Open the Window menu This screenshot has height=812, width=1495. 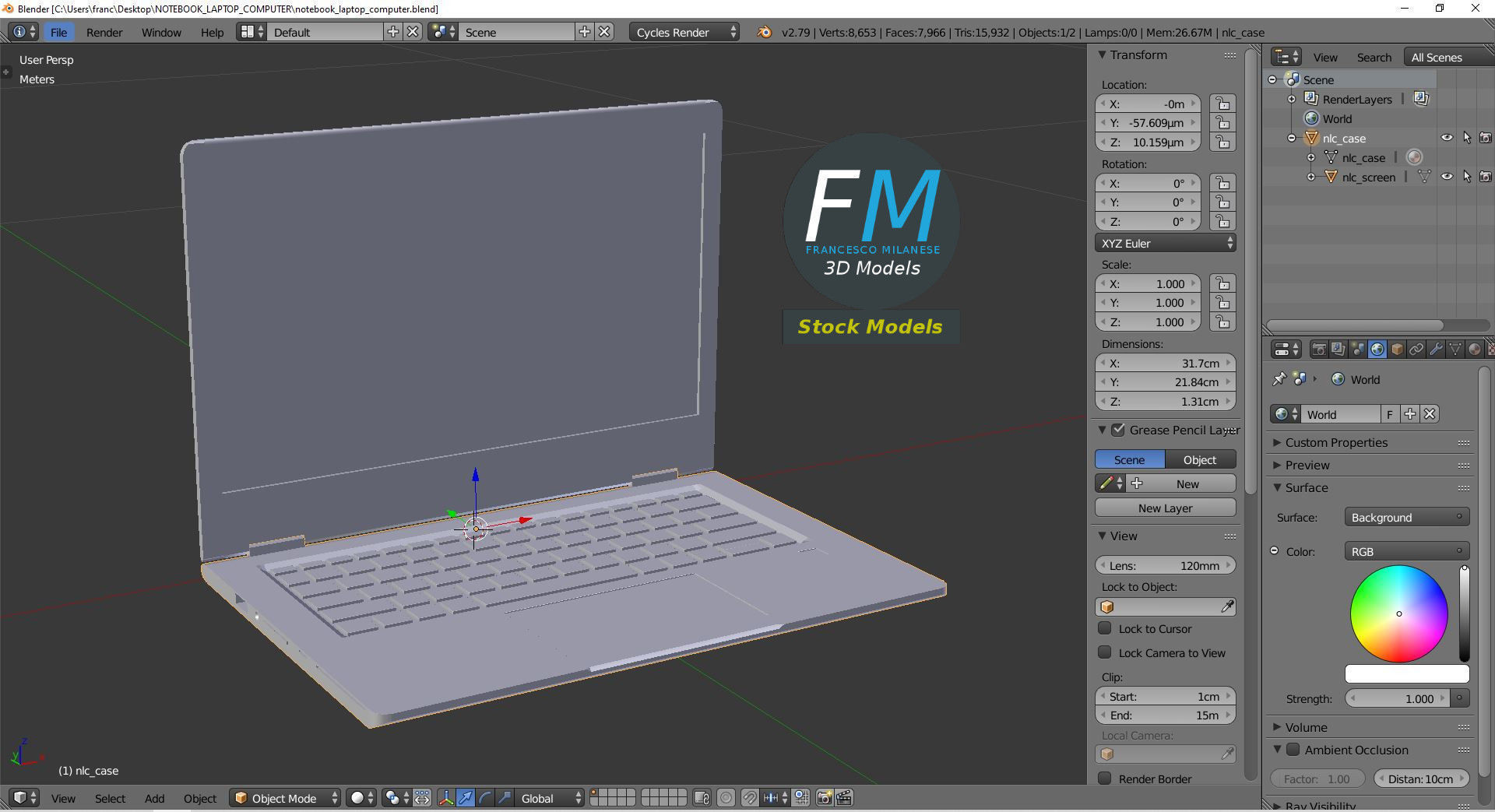[x=161, y=32]
